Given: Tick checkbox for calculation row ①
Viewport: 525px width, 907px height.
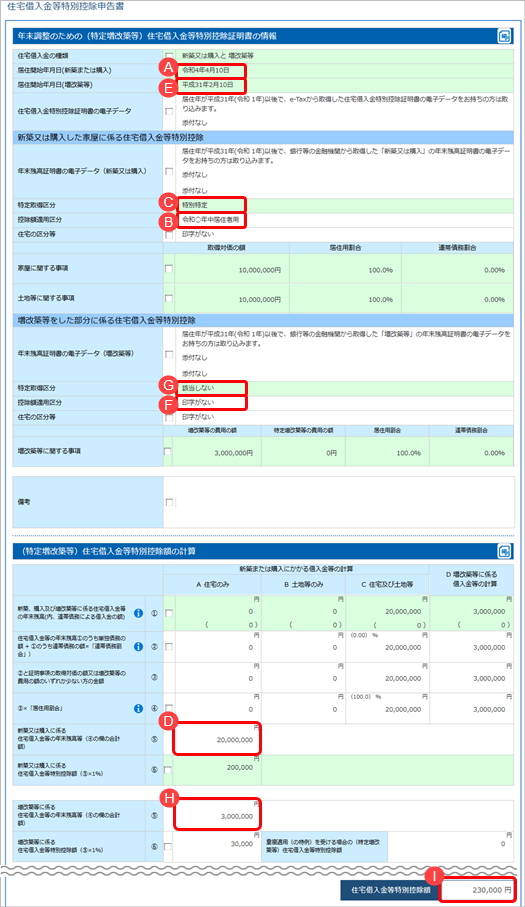Looking at the screenshot, I should tap(169, 613).
